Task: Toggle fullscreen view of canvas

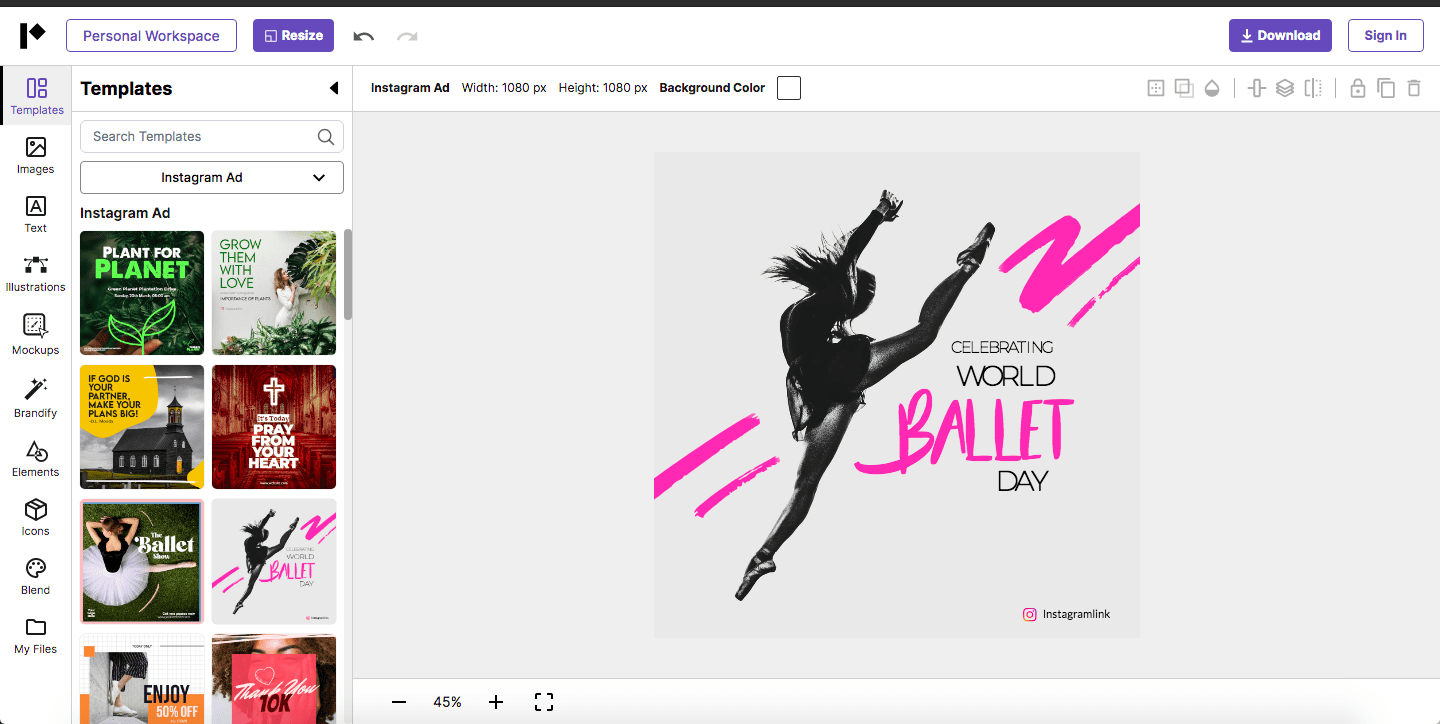Action: coord(544,702)
